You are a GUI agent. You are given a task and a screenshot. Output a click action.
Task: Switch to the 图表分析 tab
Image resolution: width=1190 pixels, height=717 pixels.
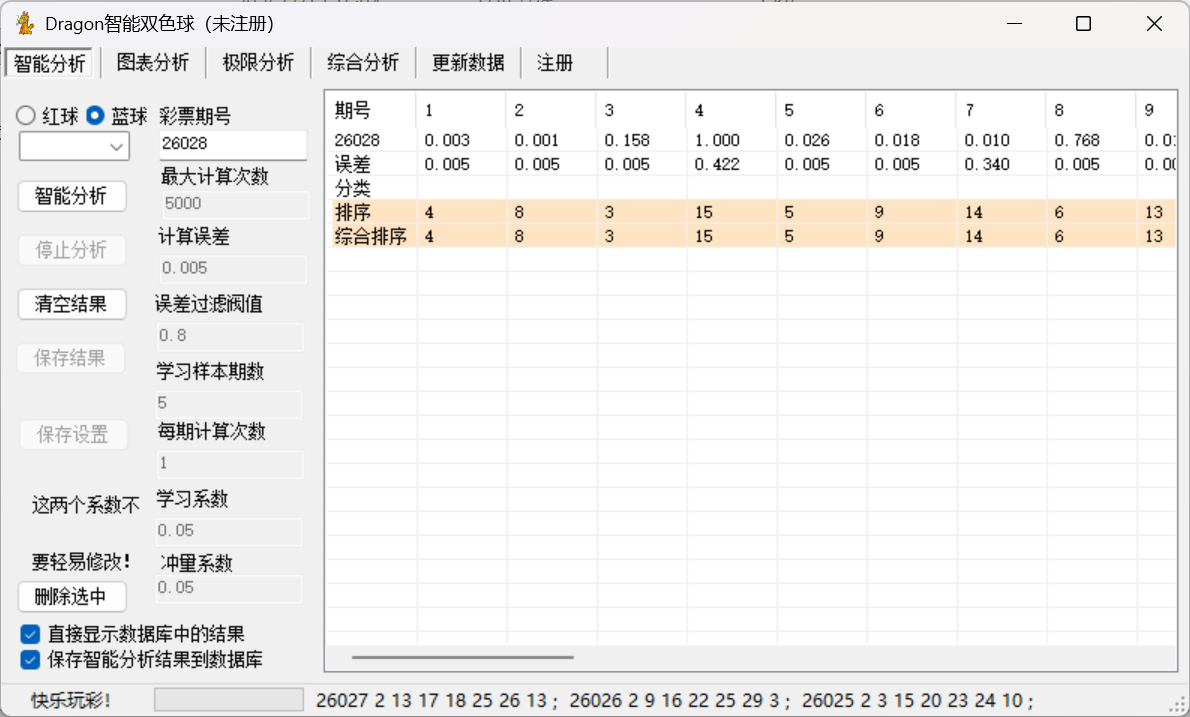[153, 63]
